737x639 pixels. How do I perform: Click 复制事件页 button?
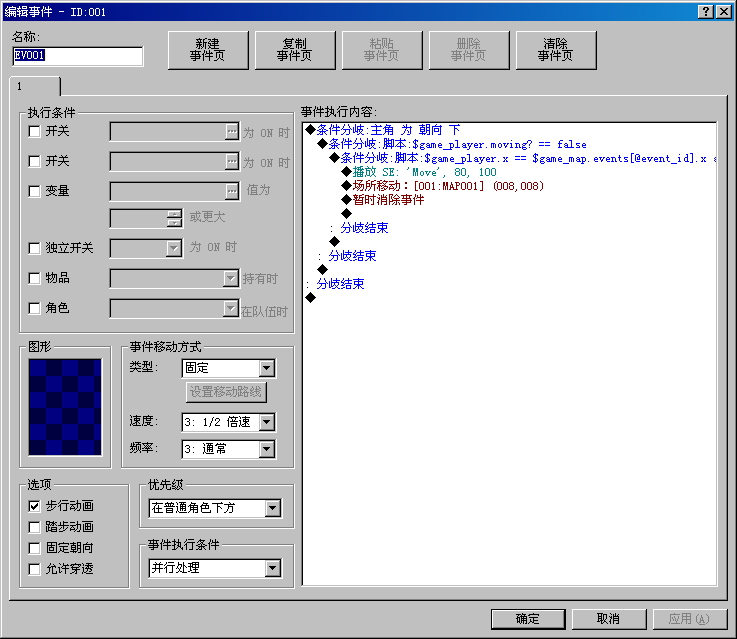(x=295, y=50)
